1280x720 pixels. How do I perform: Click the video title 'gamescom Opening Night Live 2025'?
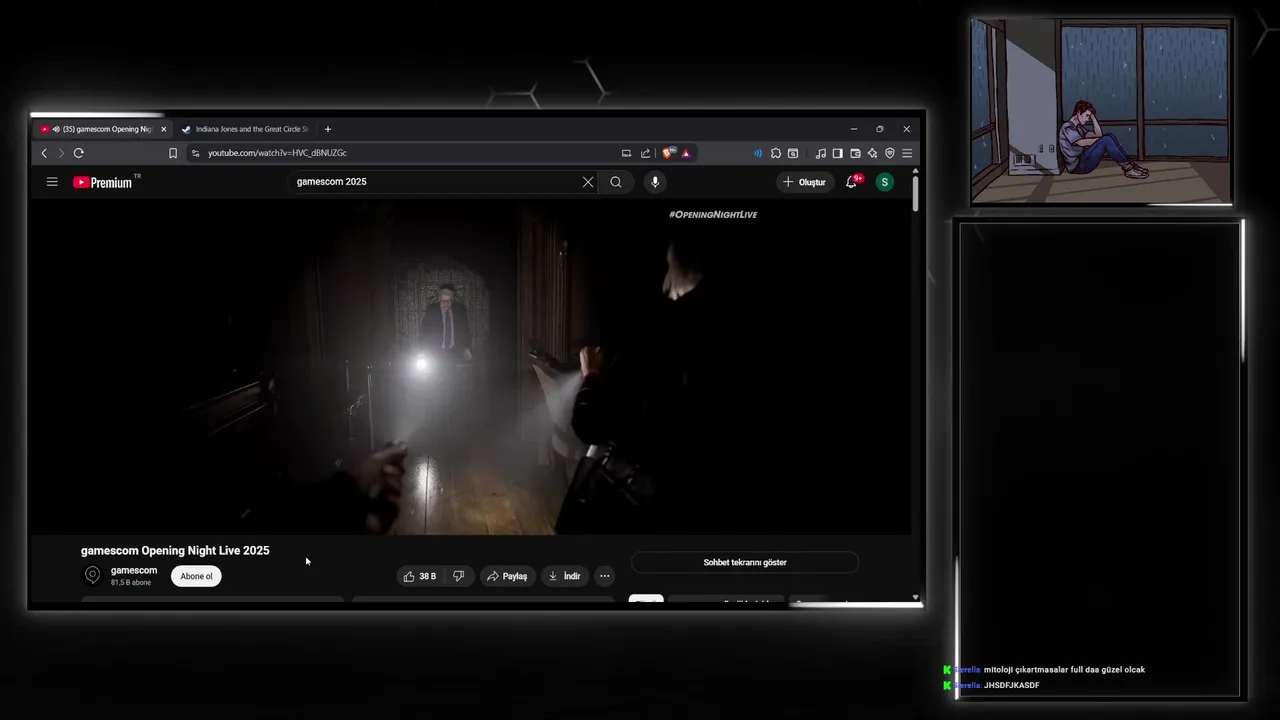[175, 551]
